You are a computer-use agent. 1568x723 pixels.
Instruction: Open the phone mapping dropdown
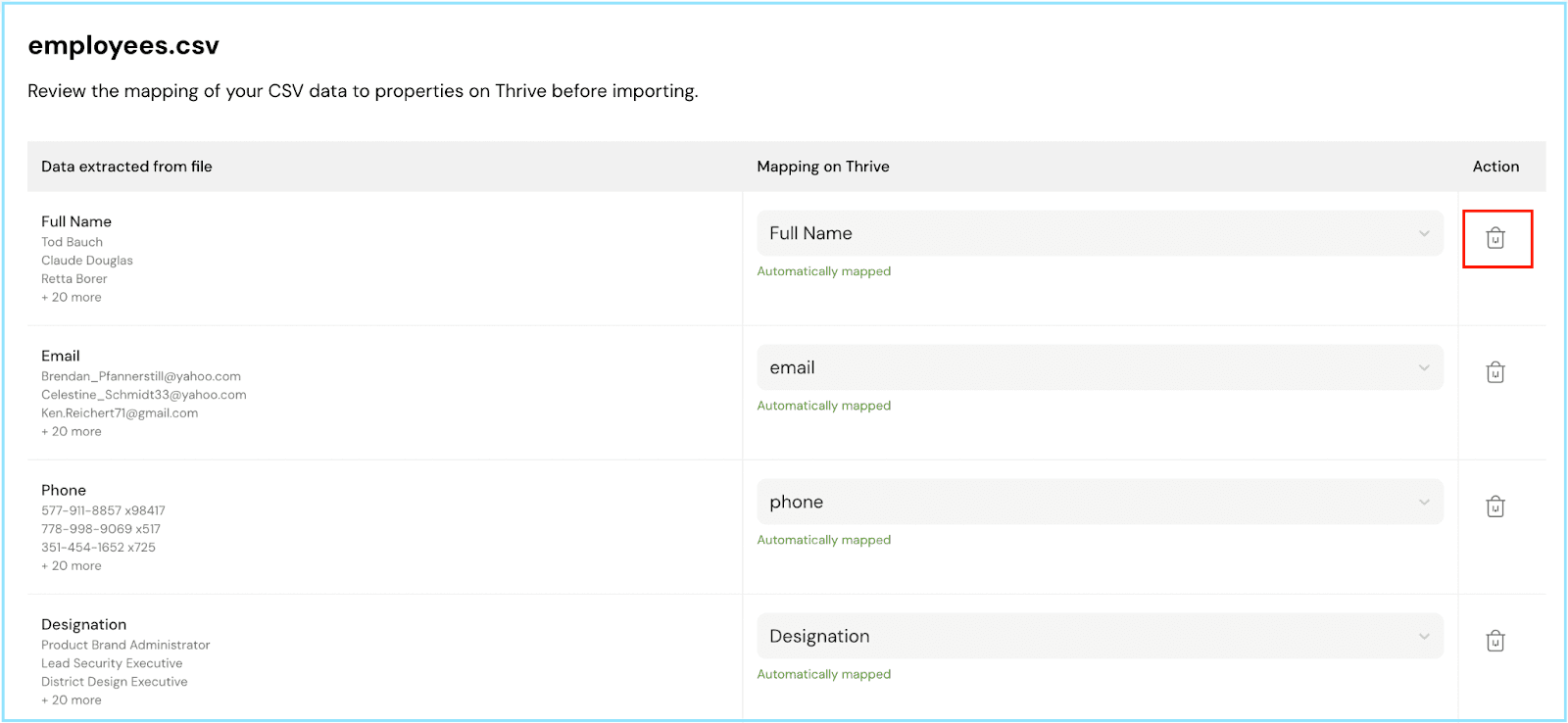(x=1100, y=502)
